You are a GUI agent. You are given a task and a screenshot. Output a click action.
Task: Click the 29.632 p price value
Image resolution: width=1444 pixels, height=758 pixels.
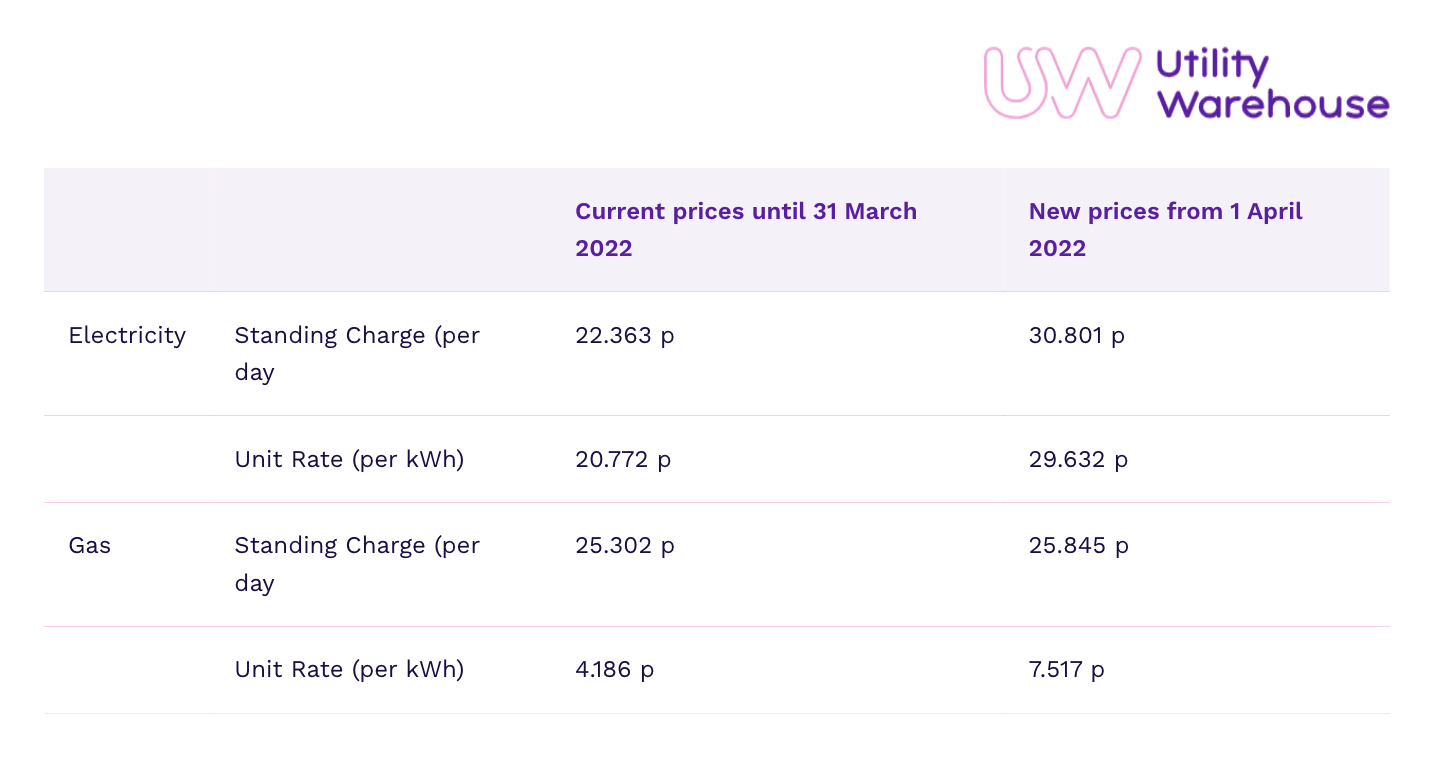[1078, 459]
